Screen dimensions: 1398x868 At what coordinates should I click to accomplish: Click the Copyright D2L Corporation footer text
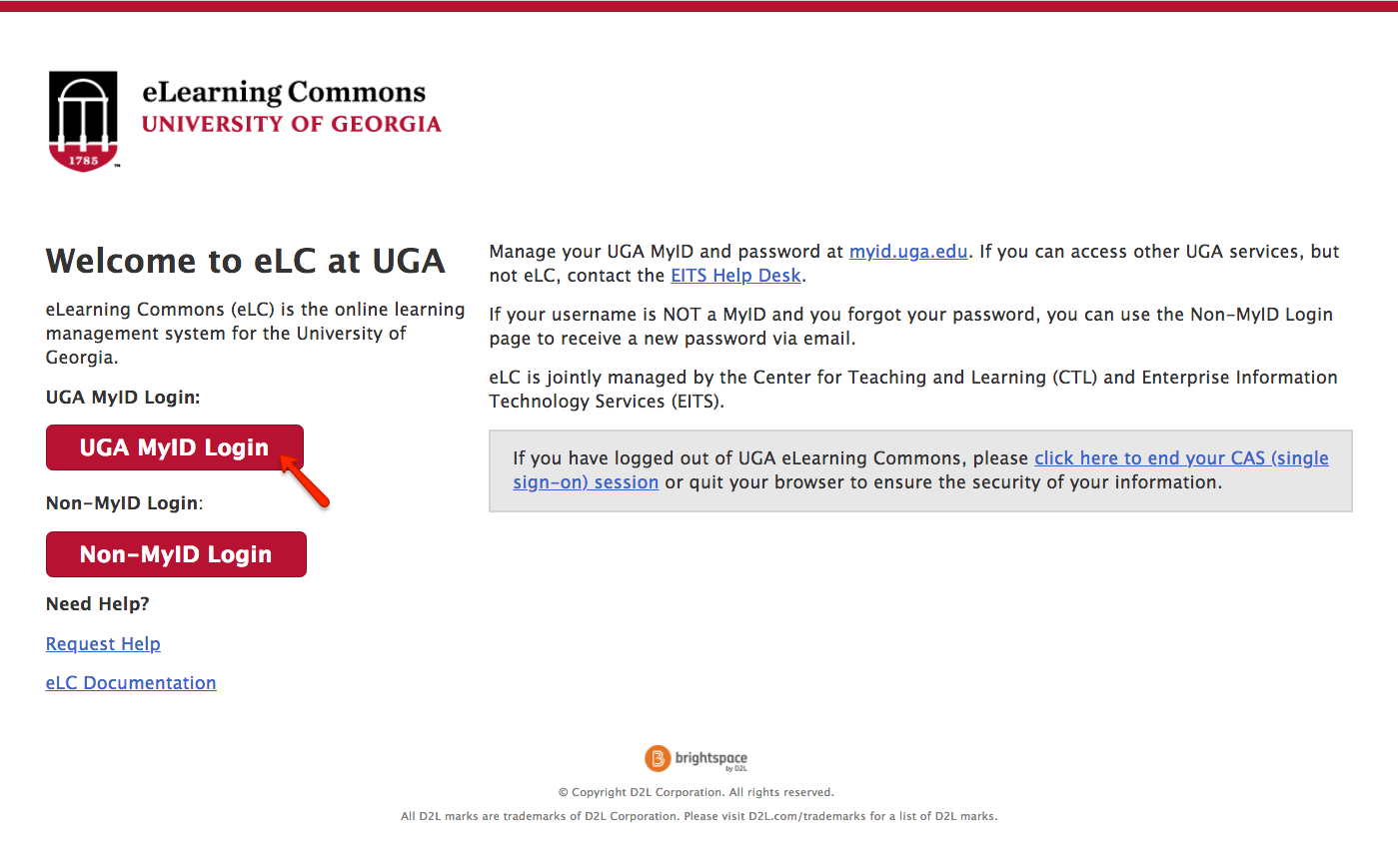point(697,792)
